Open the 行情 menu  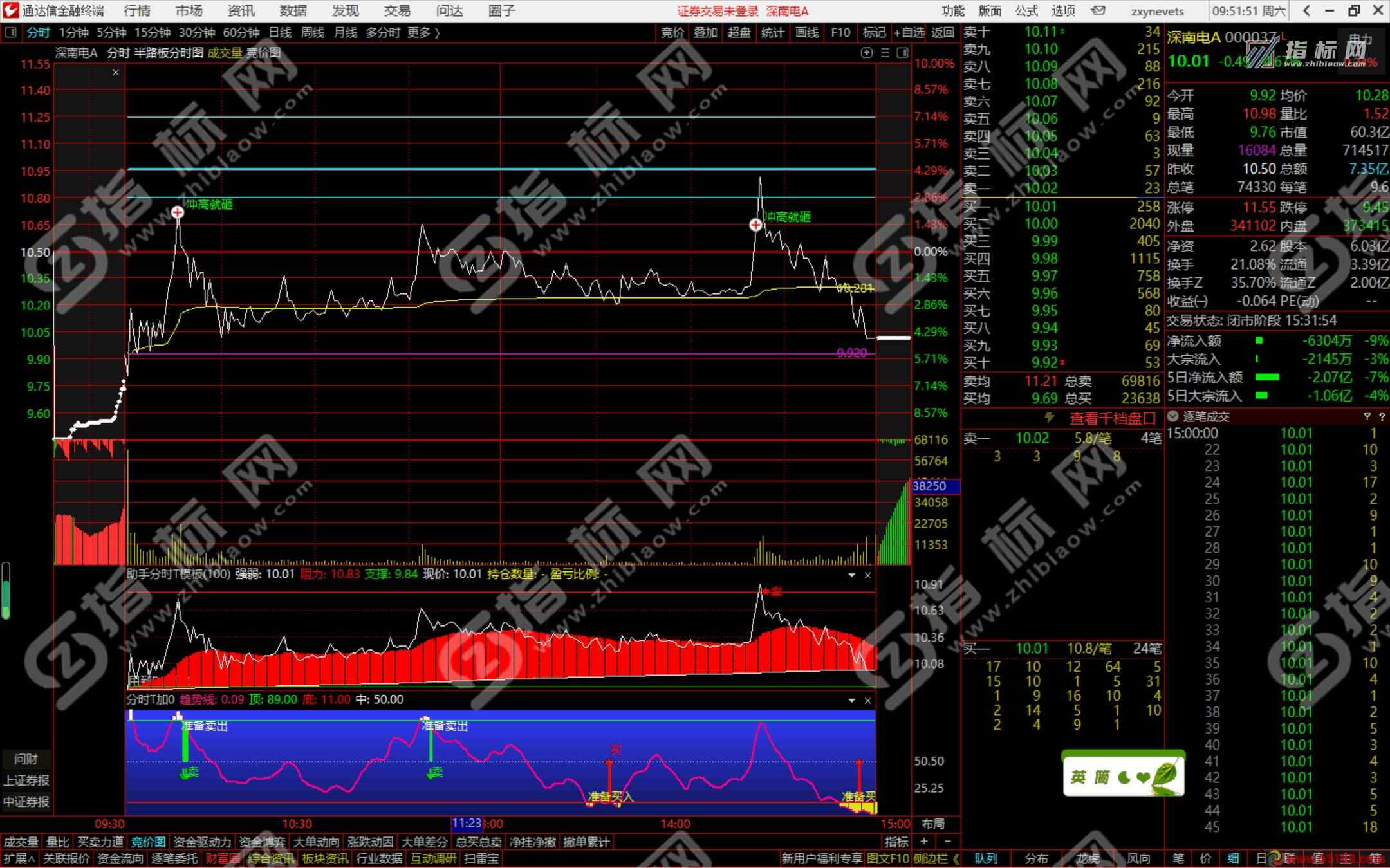coord(136,11)
